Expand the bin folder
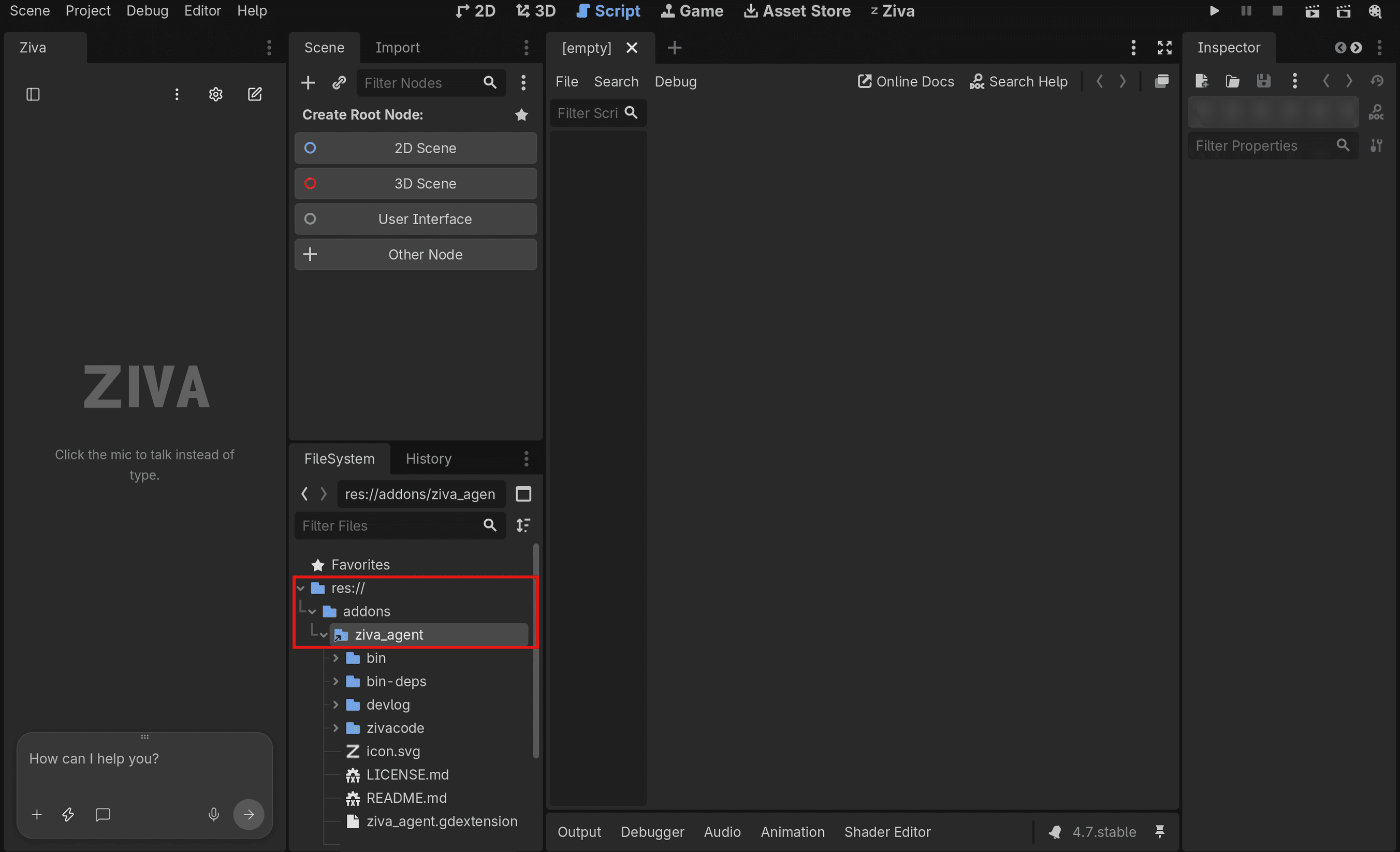 point(336,658)
